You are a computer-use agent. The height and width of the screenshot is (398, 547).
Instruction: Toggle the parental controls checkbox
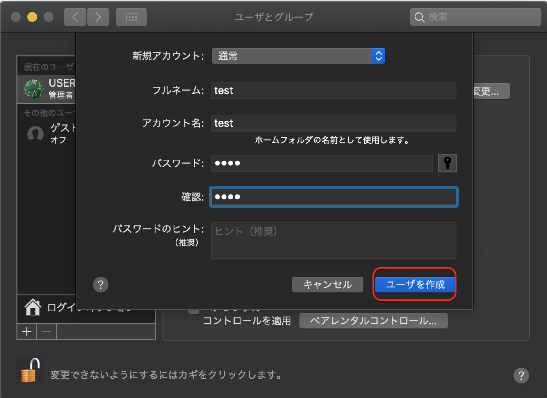[194, 310]
